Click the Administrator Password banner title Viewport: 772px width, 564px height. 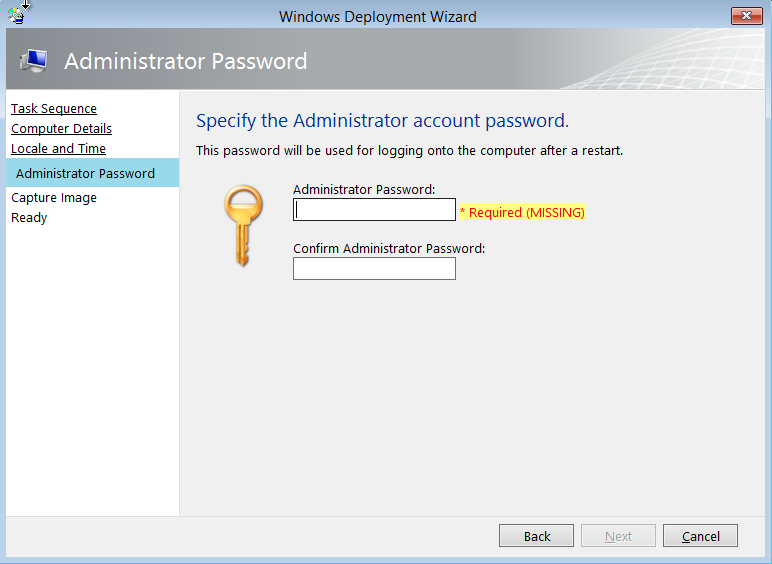pyautogui.click(x=186, y=61)
